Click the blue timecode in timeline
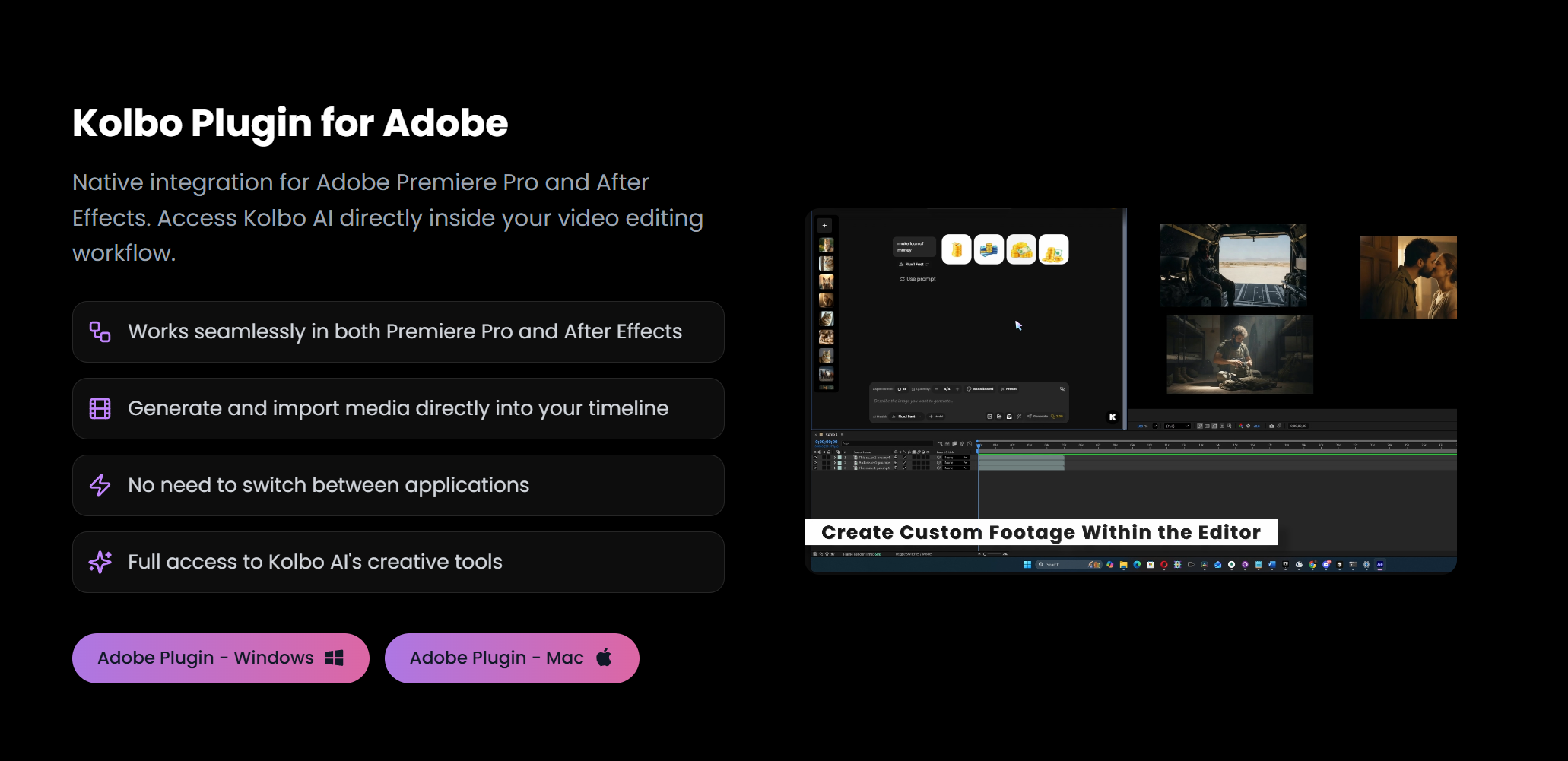The width and height of the screenshot is (1568, 761). click(x=826, y=442)
